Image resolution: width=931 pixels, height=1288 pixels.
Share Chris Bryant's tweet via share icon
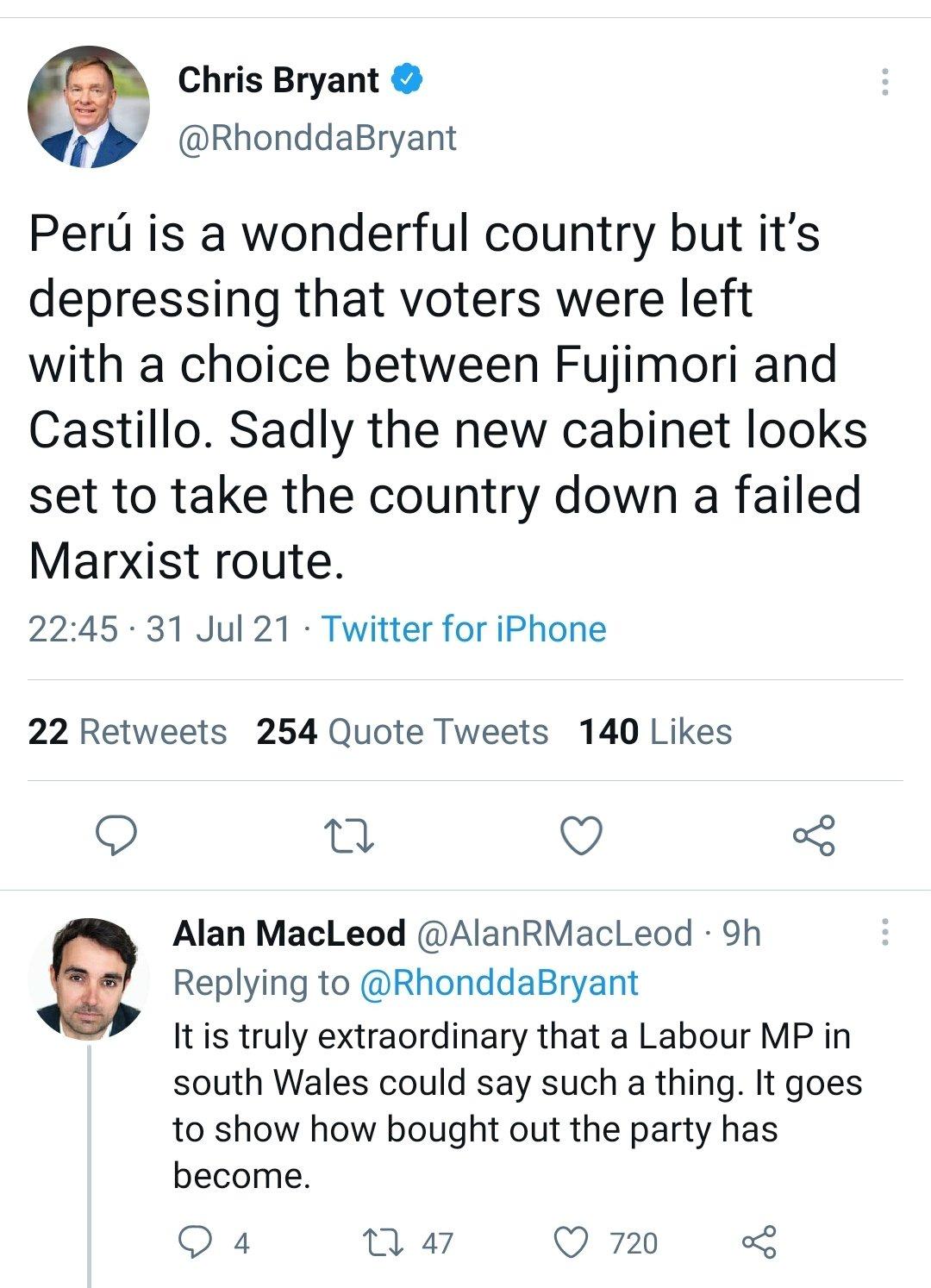[813, 835]
